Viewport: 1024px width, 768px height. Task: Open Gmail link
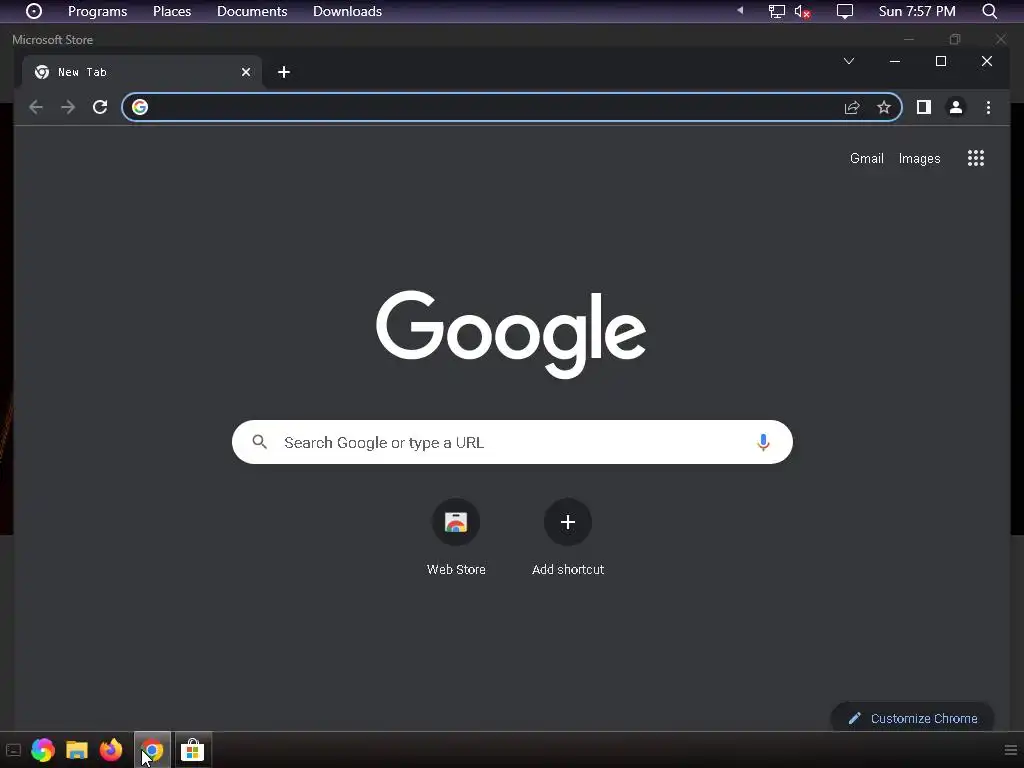[x=867, y=158]
